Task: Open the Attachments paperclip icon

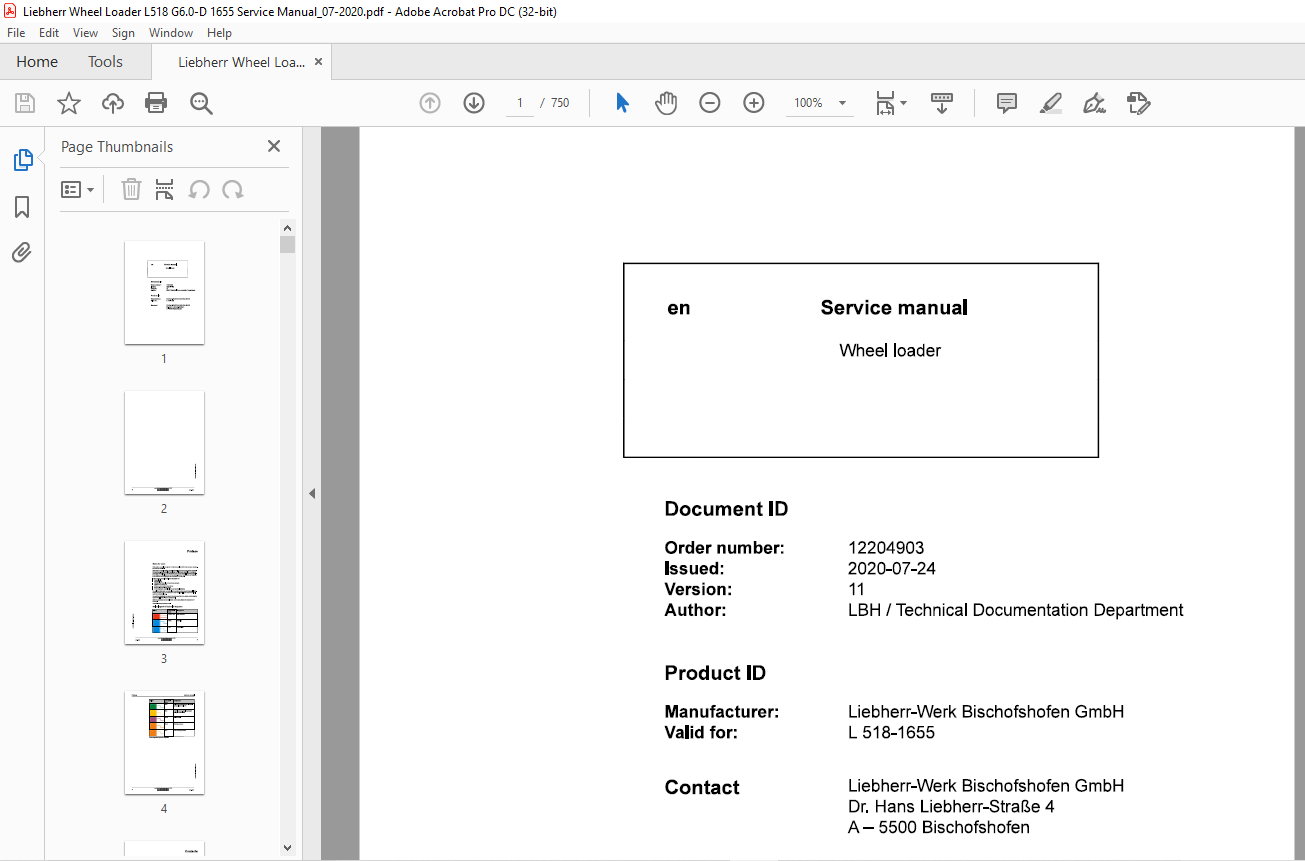Action: tap(22, 252)
